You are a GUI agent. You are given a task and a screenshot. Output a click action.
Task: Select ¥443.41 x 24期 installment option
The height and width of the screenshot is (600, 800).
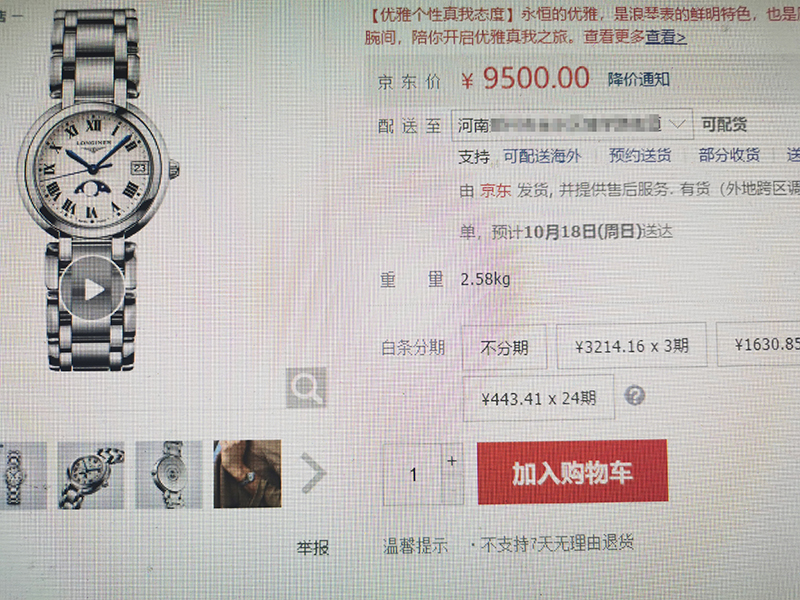(x=539, y=398)
